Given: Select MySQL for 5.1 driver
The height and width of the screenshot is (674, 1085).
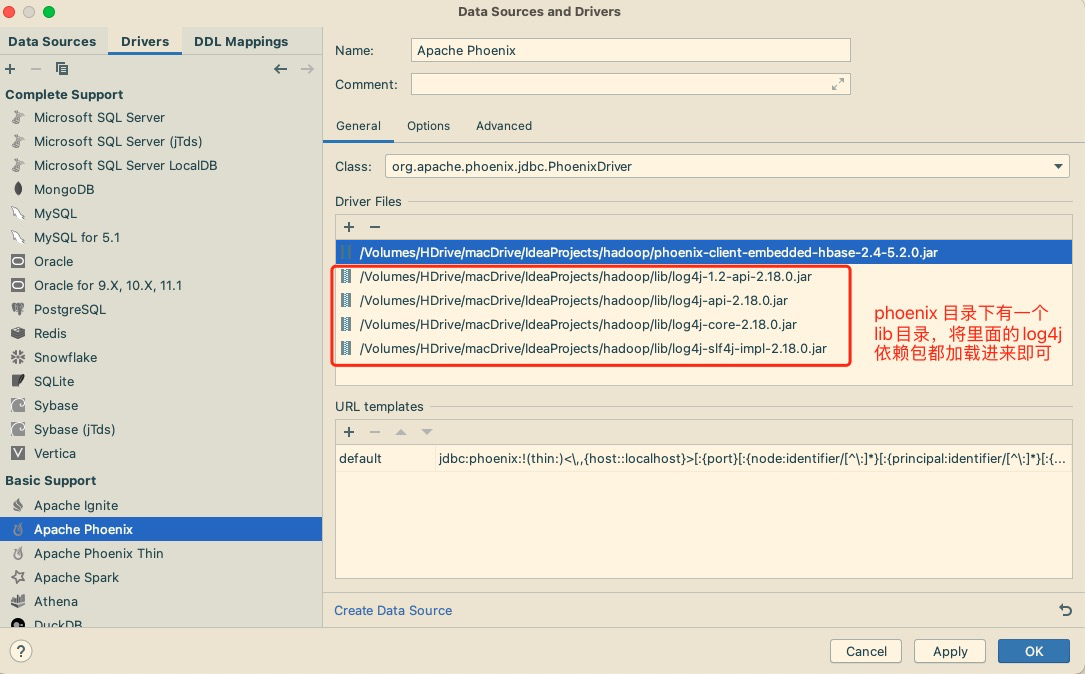Looking at the screenshot, I should point(161,237).
